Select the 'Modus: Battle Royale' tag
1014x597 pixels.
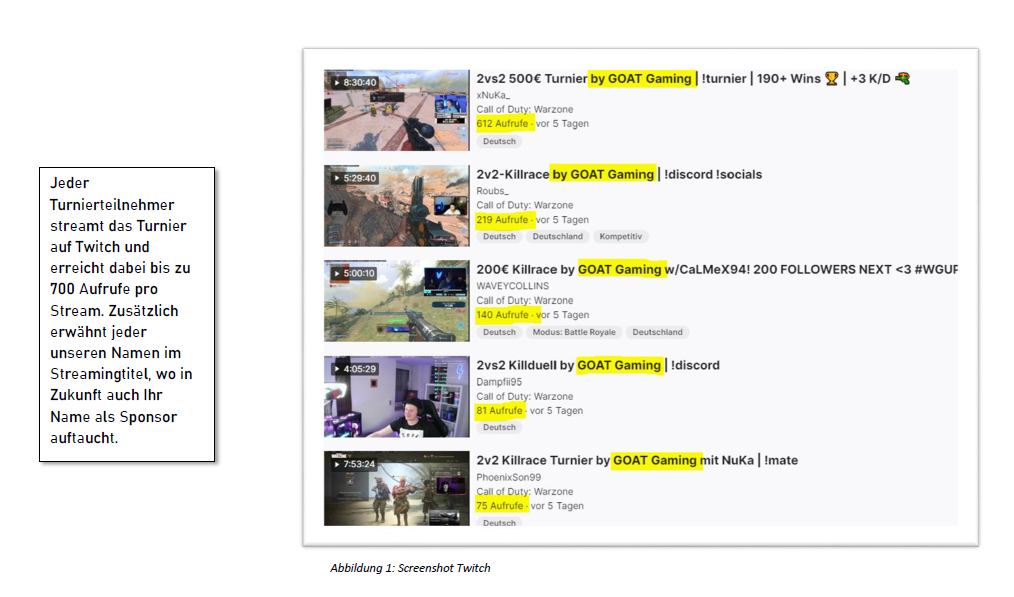(575, 332)
